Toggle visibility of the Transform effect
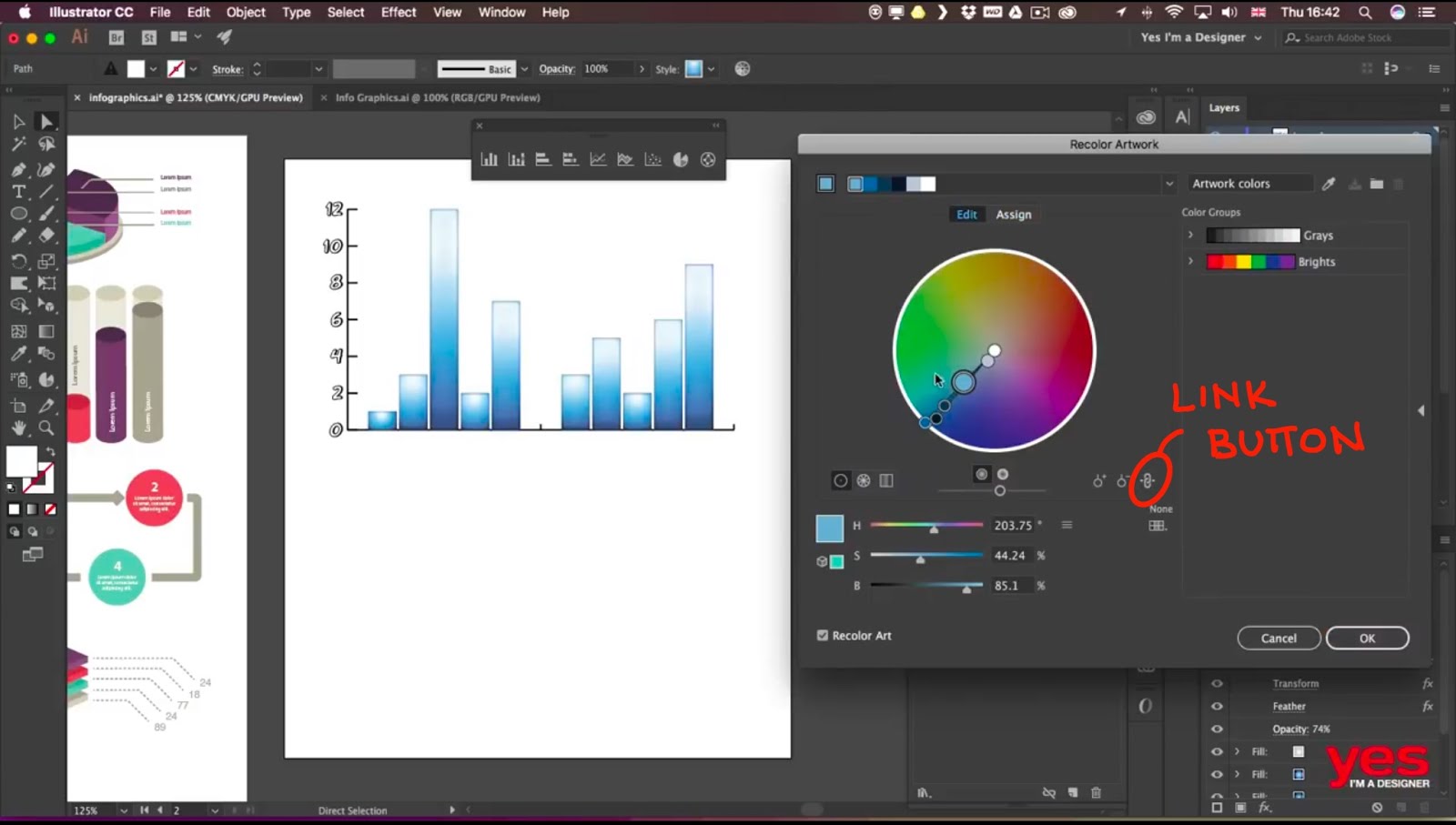This screenshot has height=825, width=1456. tap(1218, 682)
